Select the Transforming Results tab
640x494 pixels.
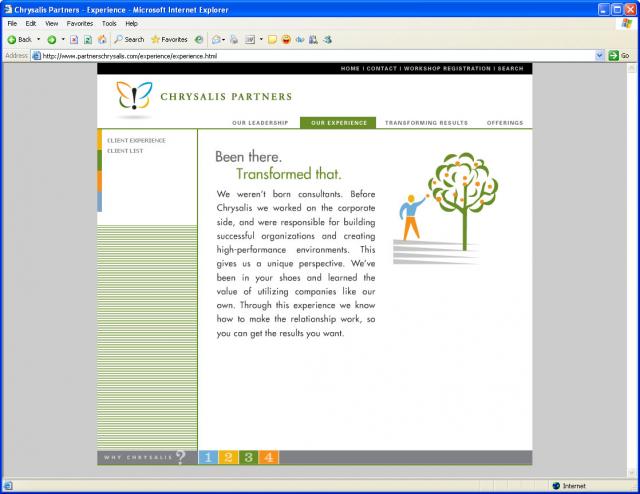coord(426,123)
